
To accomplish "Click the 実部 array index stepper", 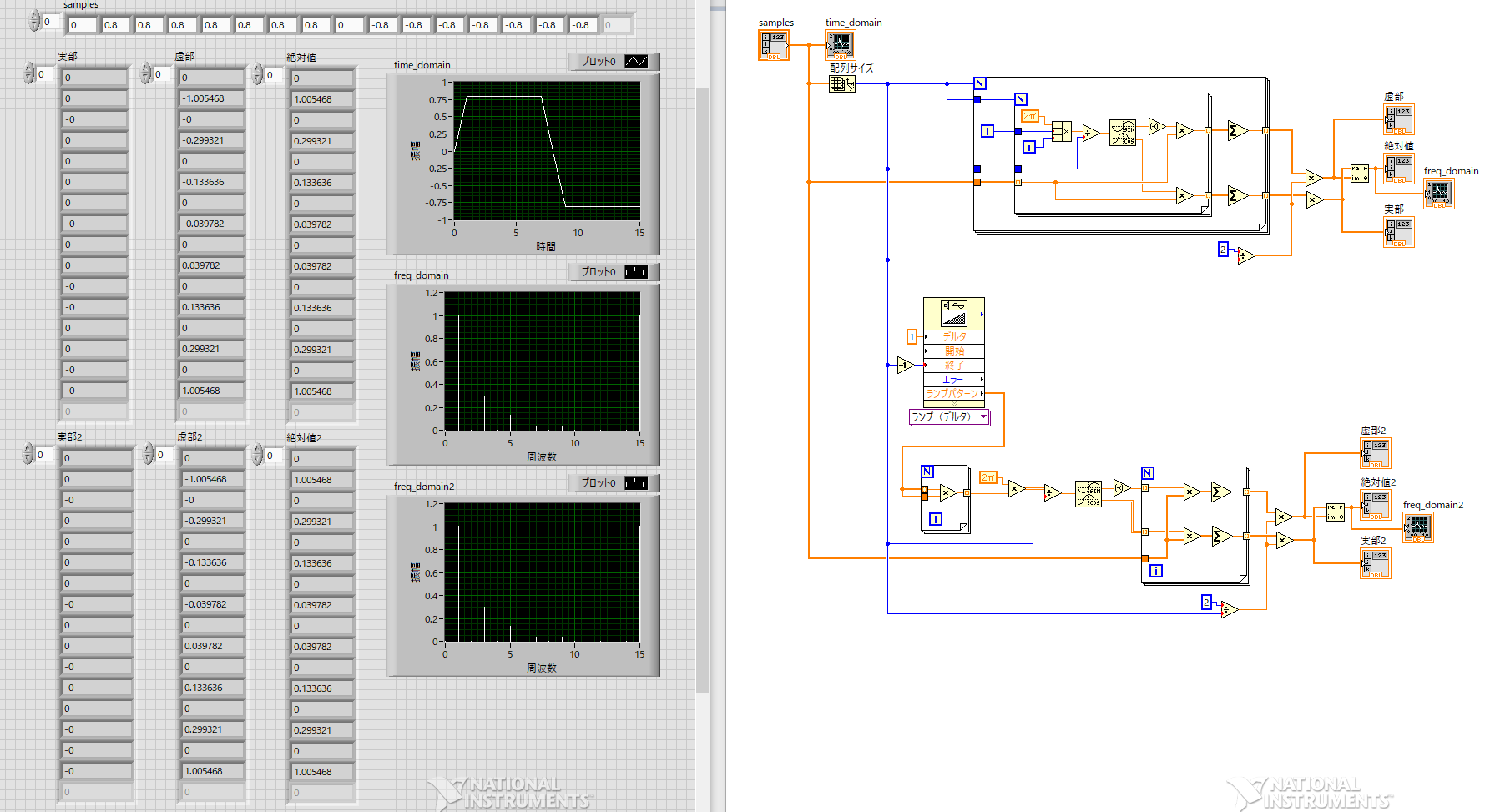I will point(29,74).
